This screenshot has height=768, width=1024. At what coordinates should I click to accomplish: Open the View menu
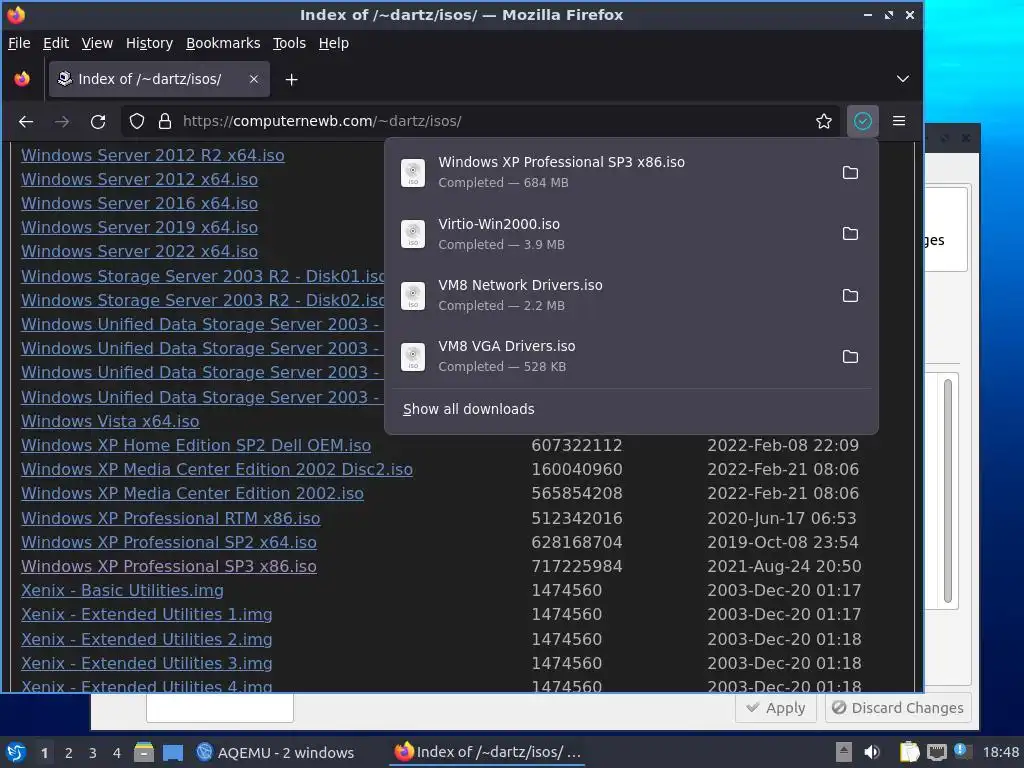(97, 43)
